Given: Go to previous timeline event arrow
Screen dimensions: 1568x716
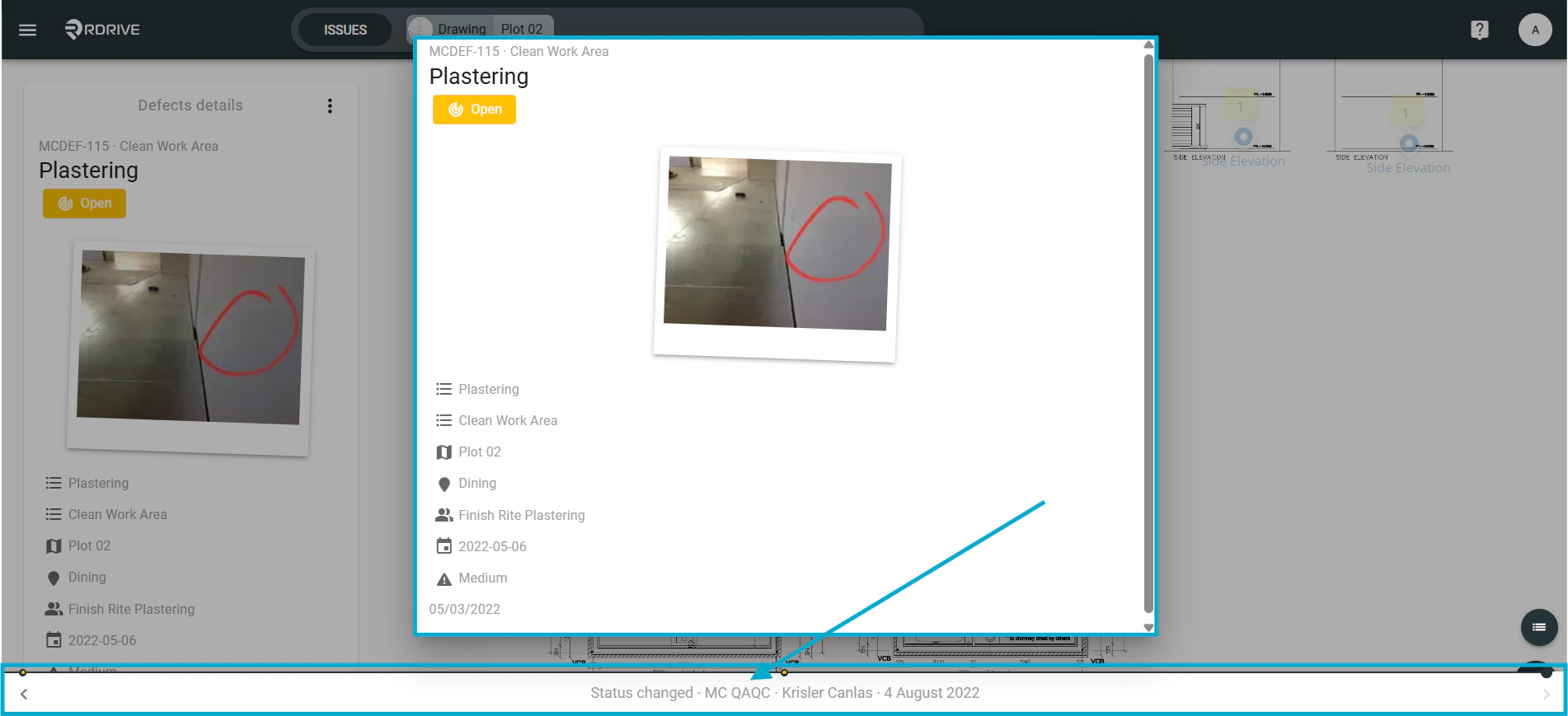Looking at the screenshot, I should (24, 694).
